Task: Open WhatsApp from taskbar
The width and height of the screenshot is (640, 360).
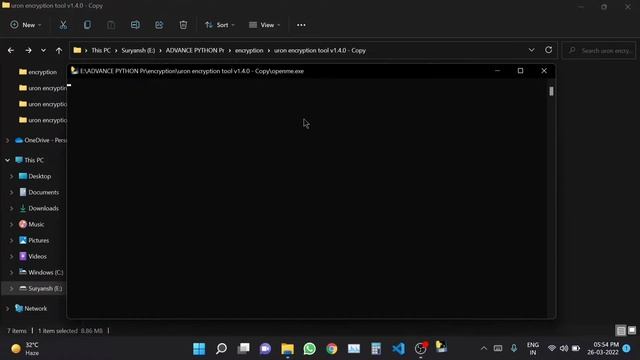Action: 310,349
